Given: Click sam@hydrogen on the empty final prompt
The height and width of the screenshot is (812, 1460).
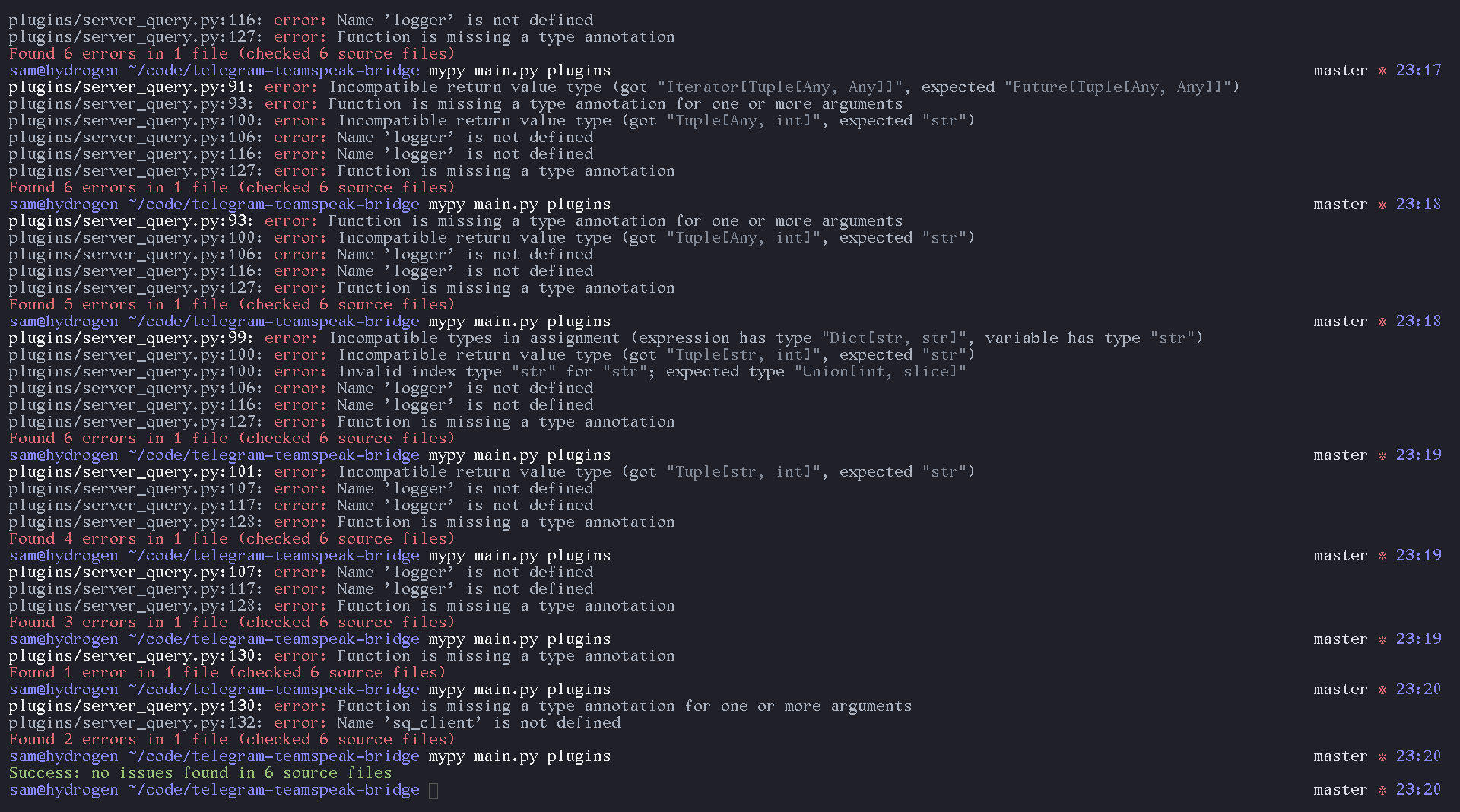Looking at the screenshot, I should (x=64, y=790).
